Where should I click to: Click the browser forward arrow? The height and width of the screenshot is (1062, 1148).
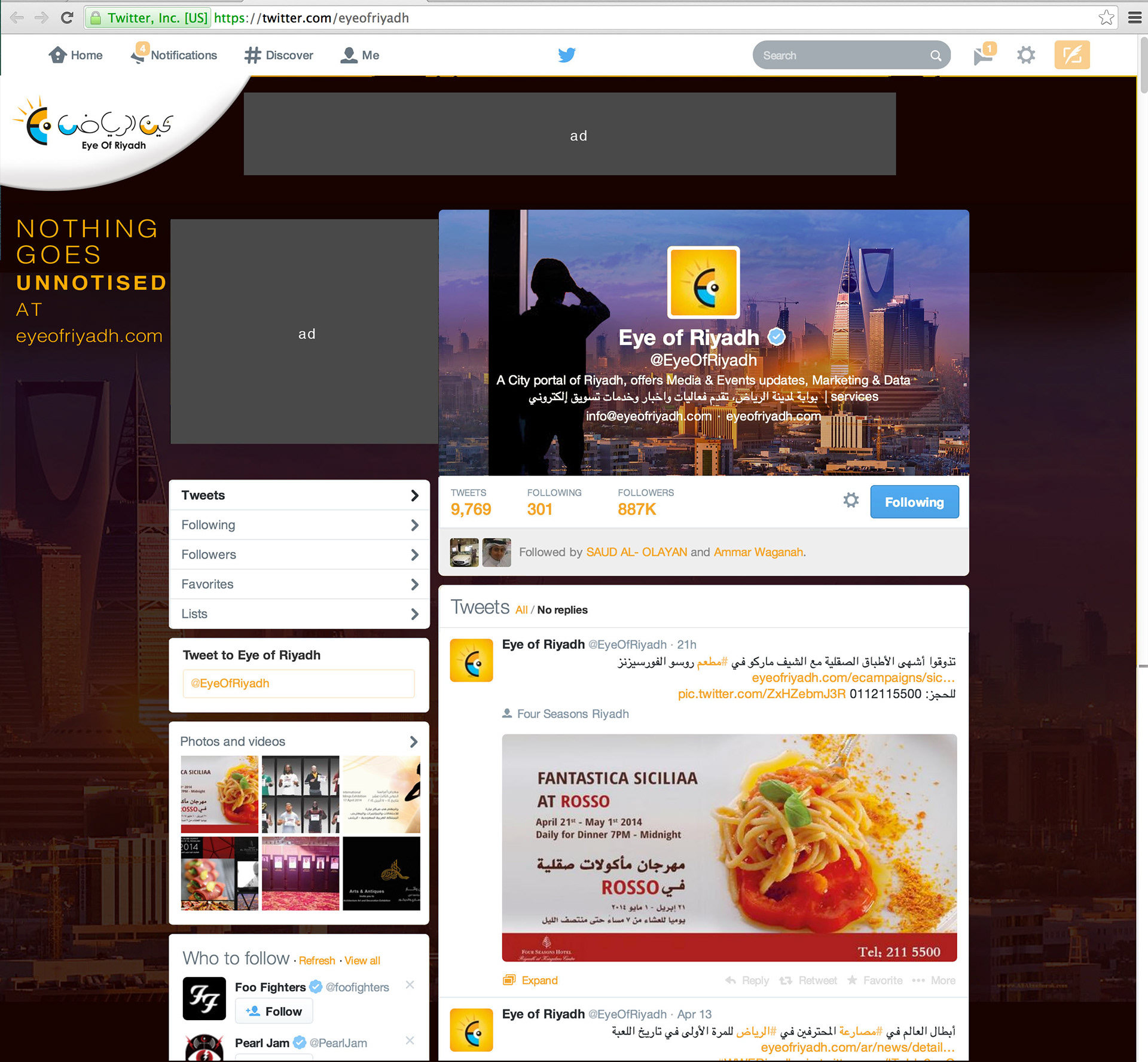click(x=41, y=18)
